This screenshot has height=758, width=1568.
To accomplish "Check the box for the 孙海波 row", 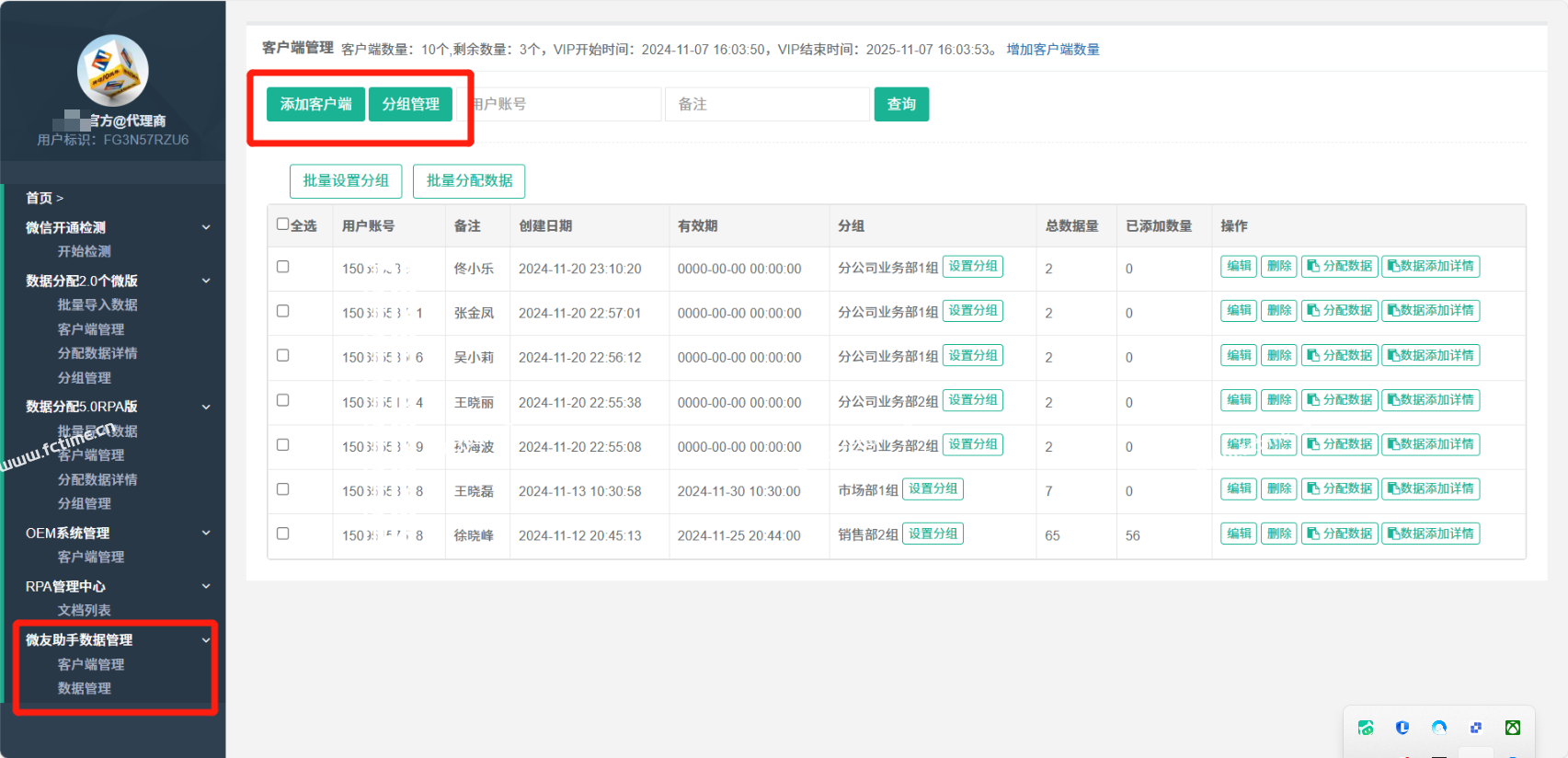I will 283,444.
